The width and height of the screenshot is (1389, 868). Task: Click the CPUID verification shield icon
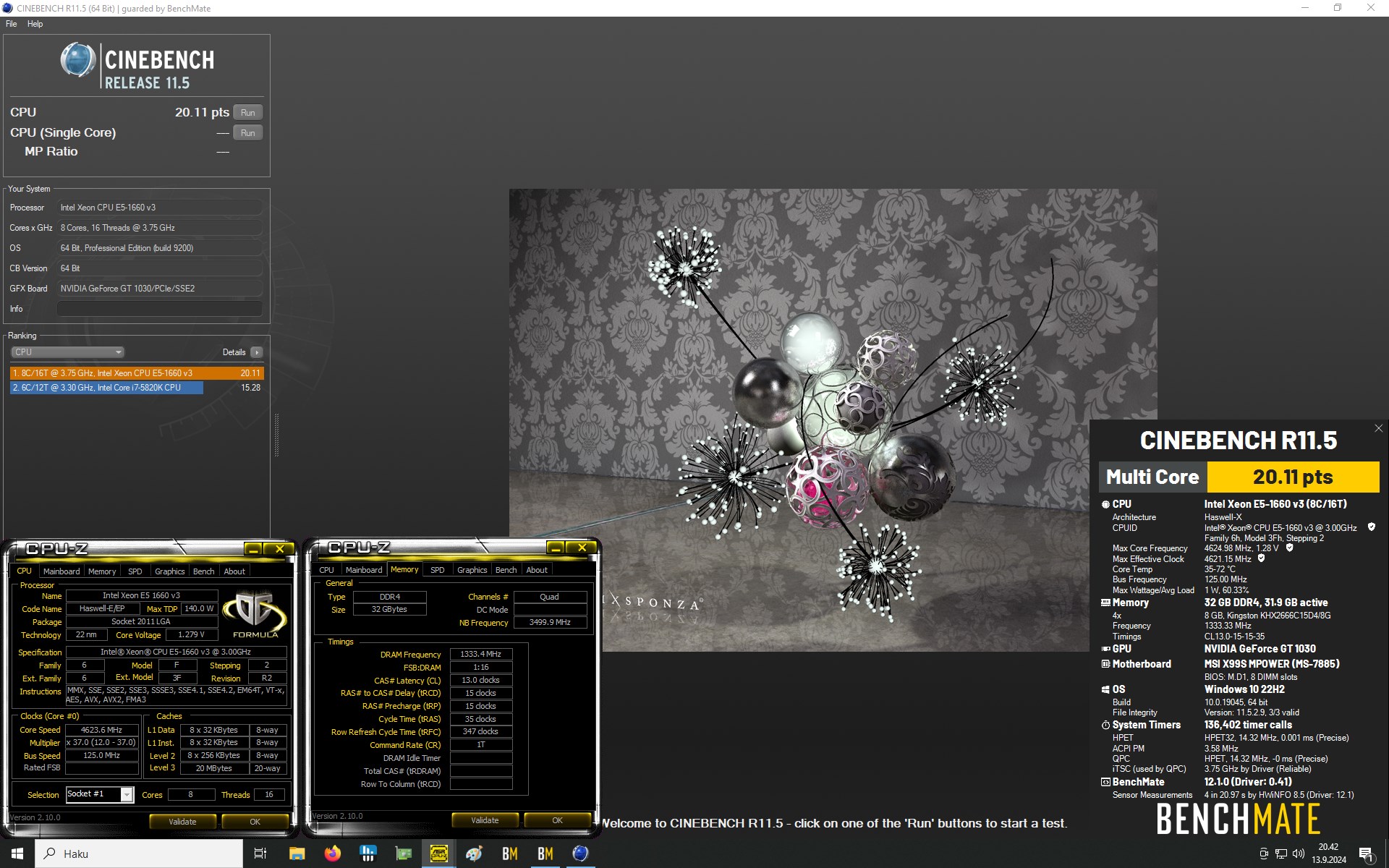tap(1371, 527)
